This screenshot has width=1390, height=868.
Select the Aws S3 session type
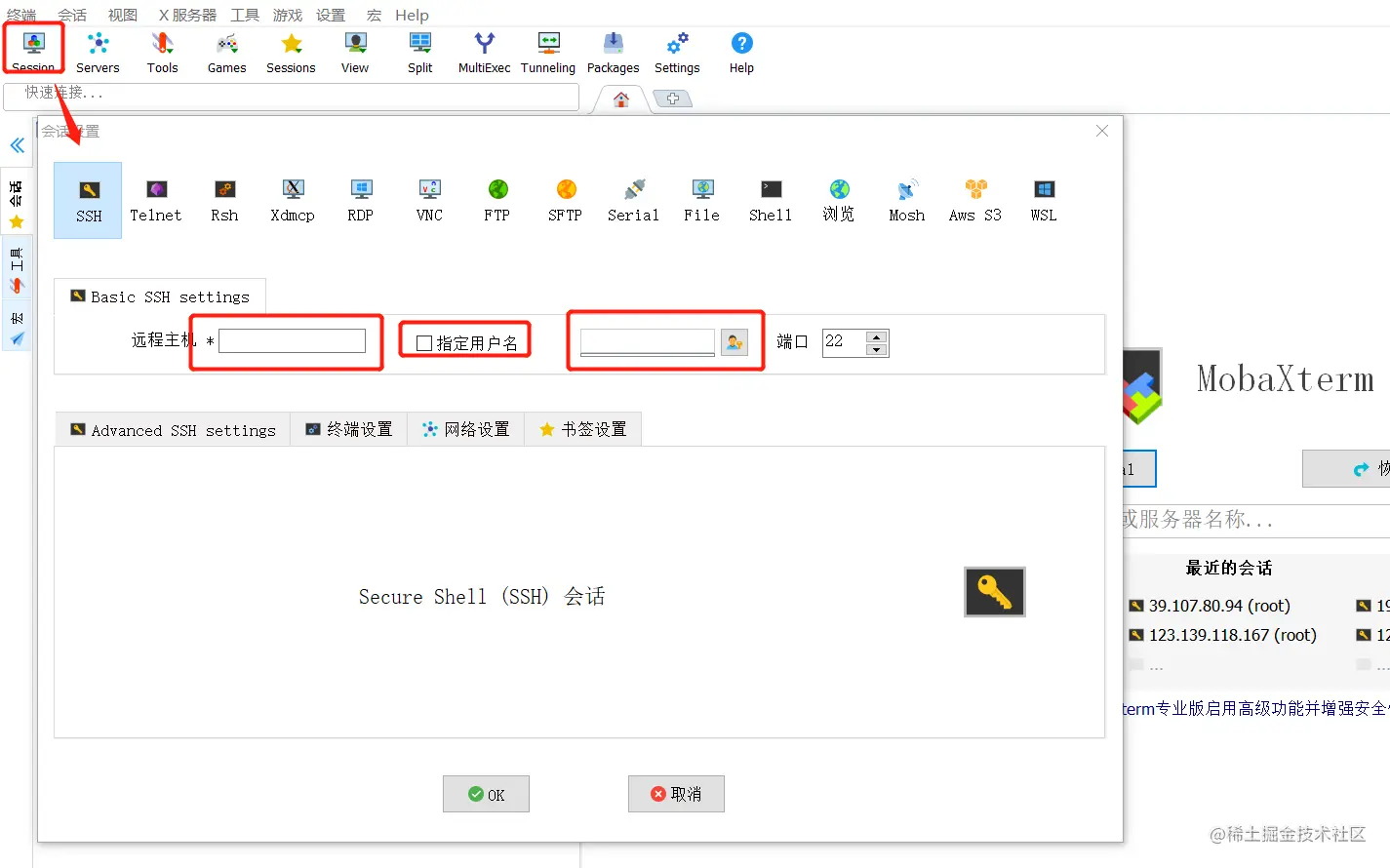[x=975, y=200]
